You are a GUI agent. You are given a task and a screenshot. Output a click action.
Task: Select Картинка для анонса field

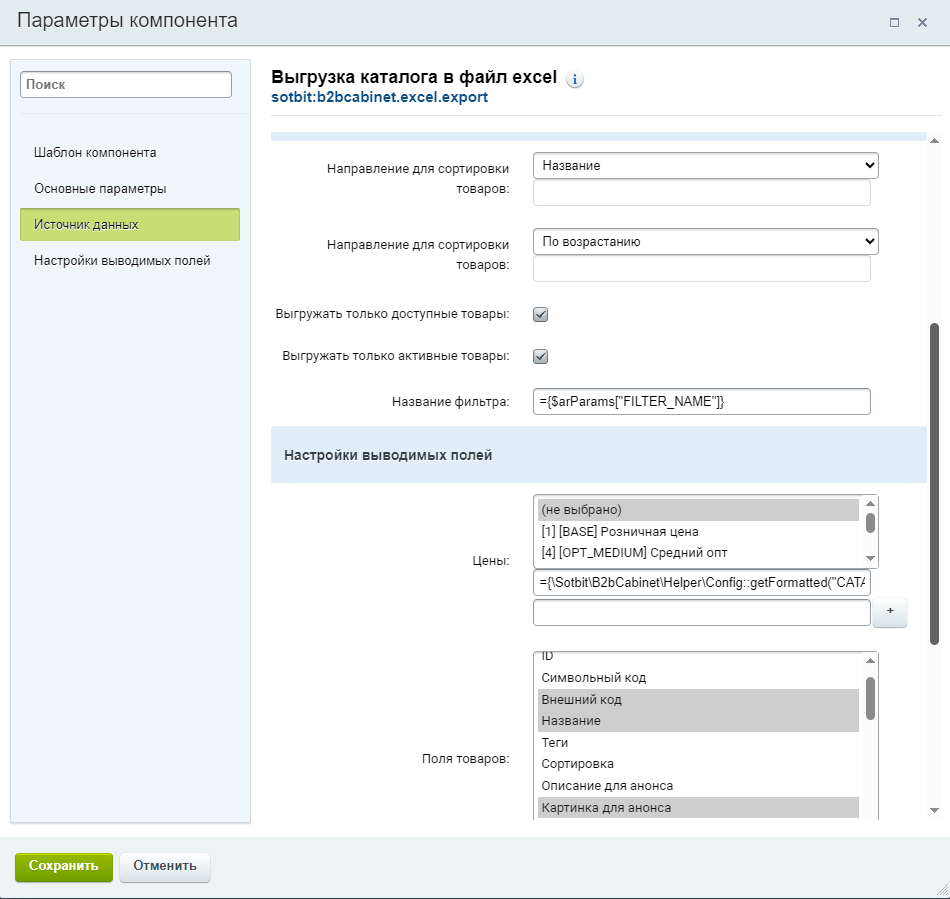pyautogui.click(x=699, y=808)
